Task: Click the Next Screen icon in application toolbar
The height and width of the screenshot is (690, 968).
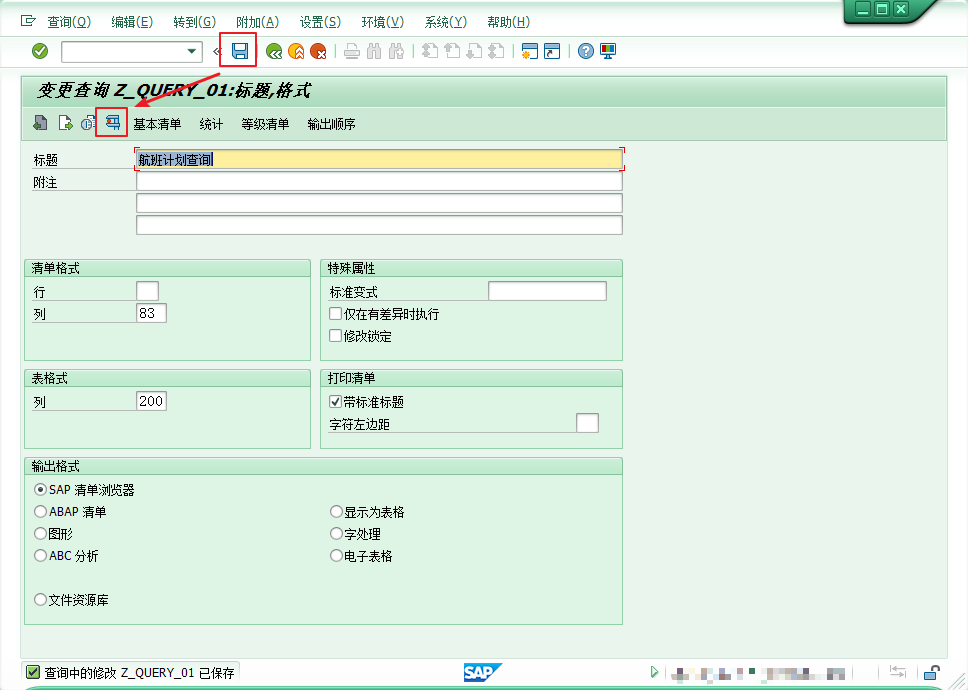Action: (64, 123)
